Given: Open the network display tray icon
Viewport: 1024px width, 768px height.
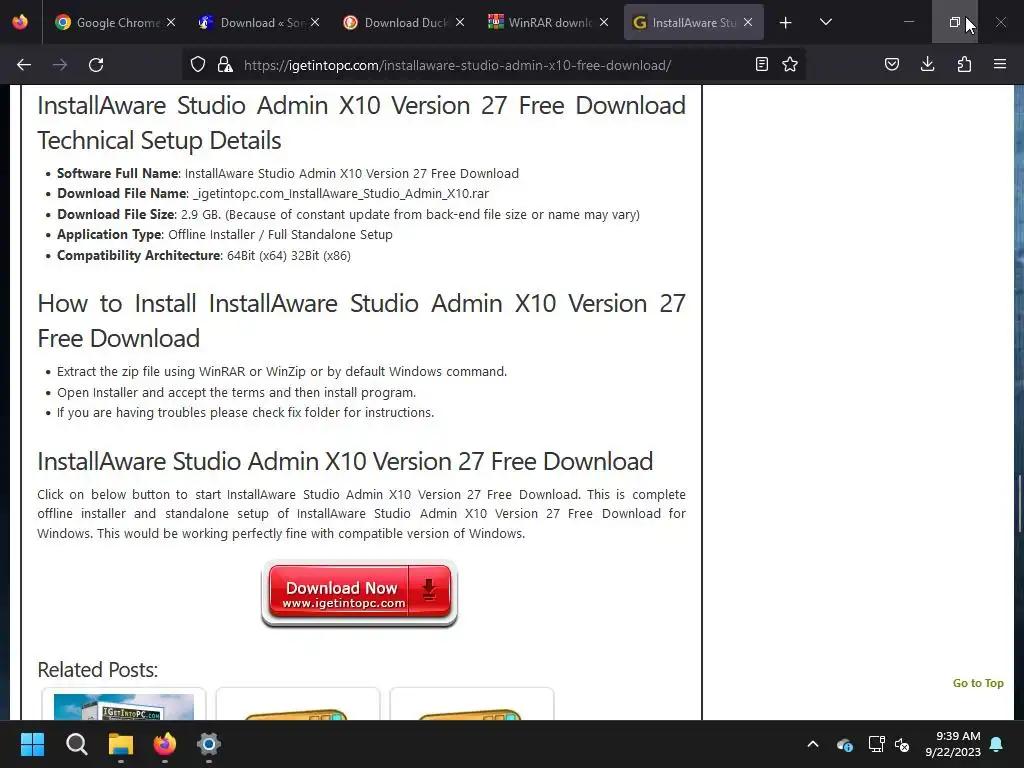Looking at the screenshot, I should (x=876, y=744).
